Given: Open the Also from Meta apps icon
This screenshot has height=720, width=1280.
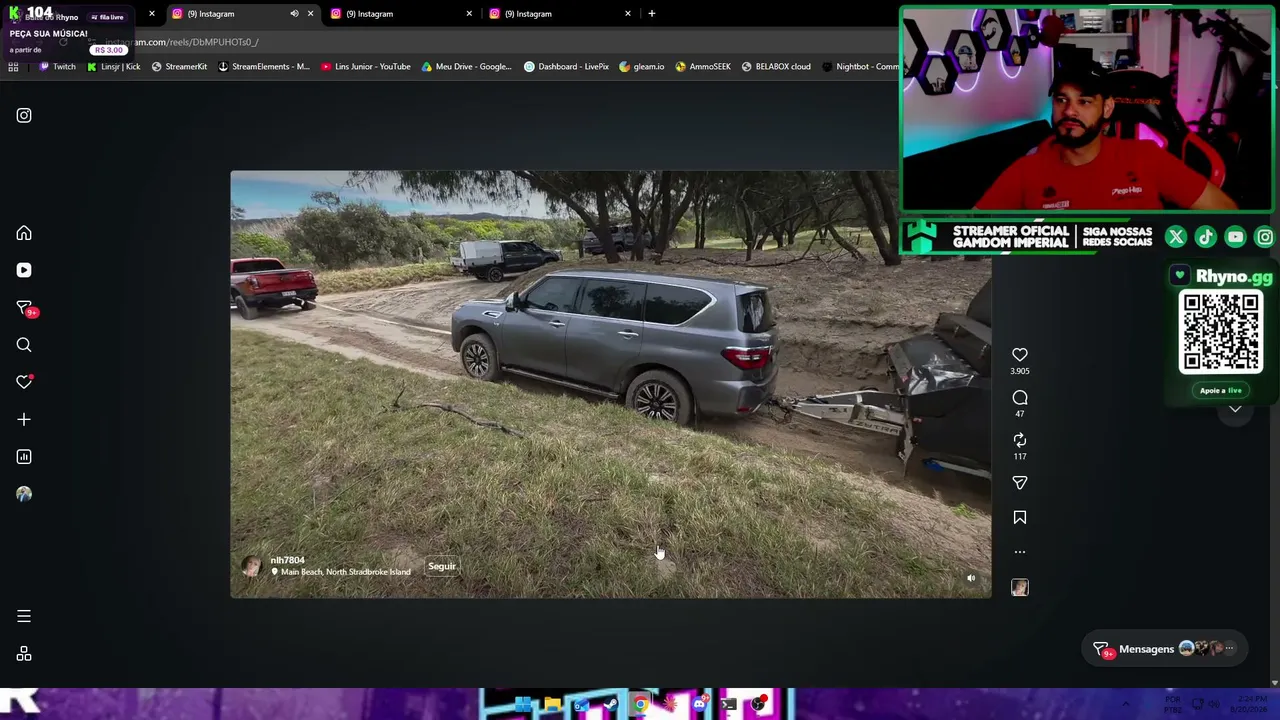Looking at the screenshot, I should (x=24, y=654).
